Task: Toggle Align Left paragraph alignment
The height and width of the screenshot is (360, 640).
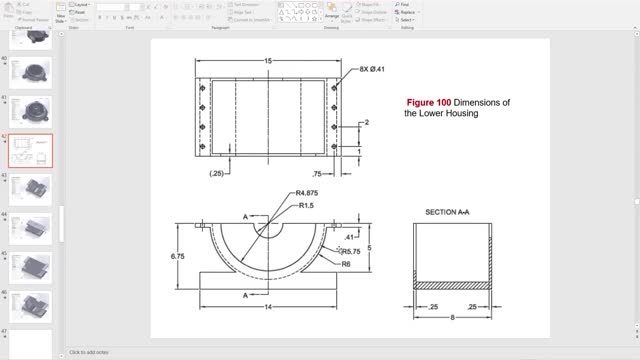Action: click(x=176, y=18)
